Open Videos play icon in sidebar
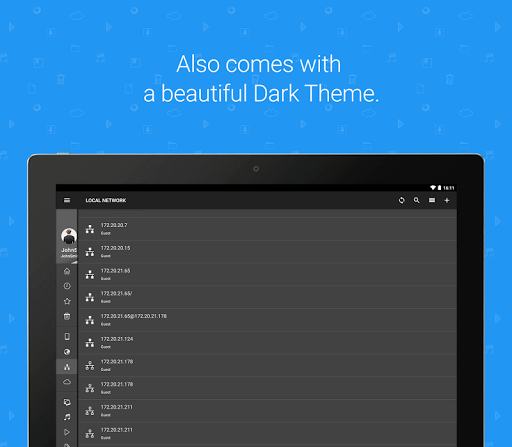Screen dimensions: 512x447 coord(67,432)
